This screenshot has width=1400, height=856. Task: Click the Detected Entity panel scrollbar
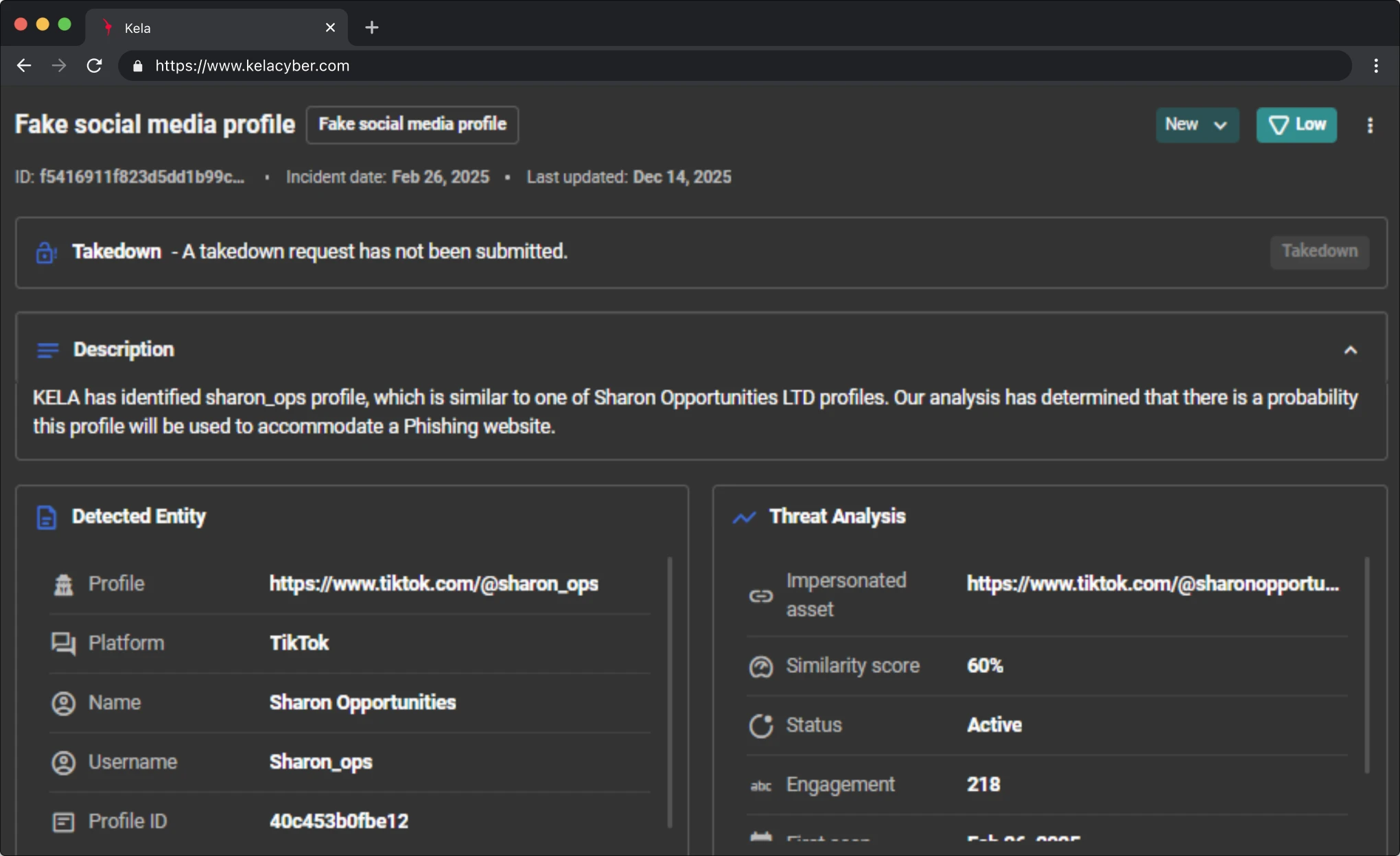tap(670, 691)
